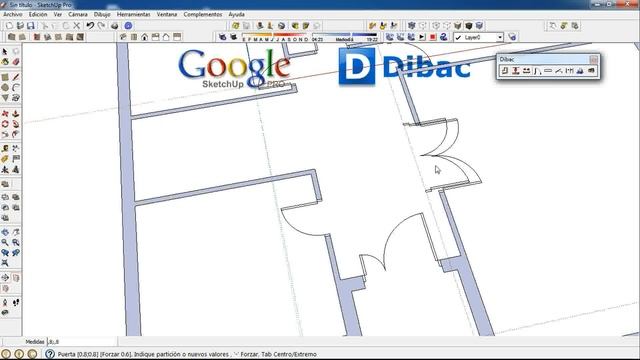The image size is (640, 360).
Task: Switch to Front view house icon
Action: coord(144,37)
